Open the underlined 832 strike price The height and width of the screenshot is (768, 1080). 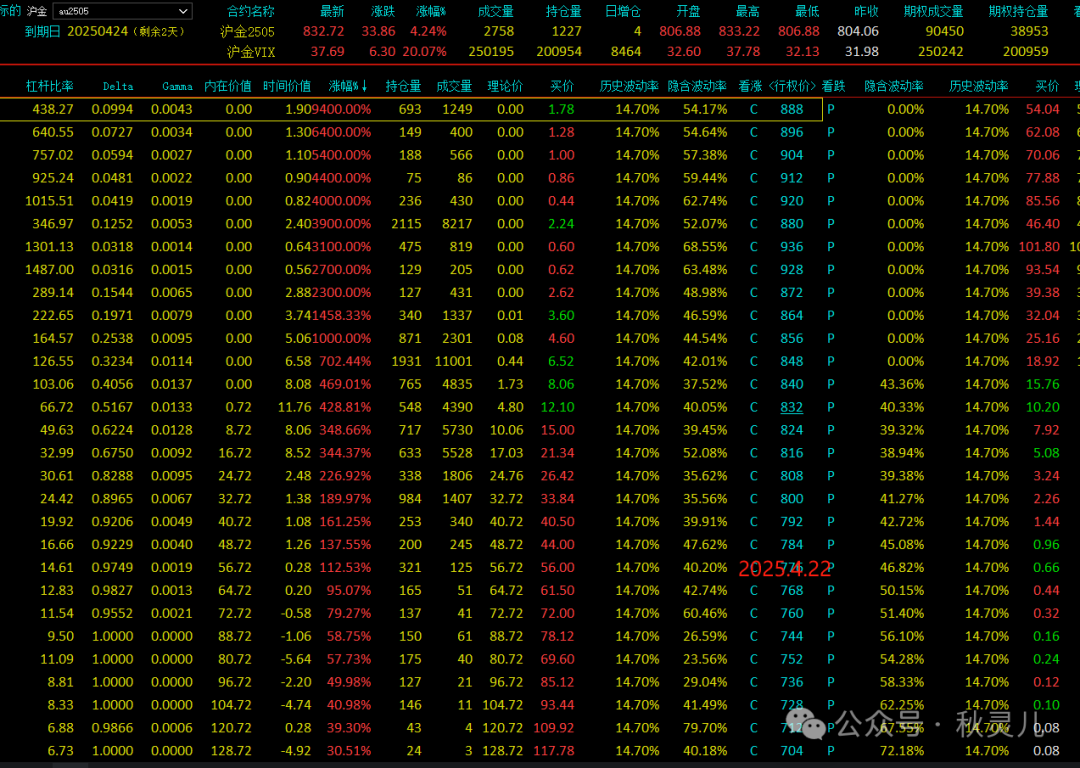click(x=791, y=407)
